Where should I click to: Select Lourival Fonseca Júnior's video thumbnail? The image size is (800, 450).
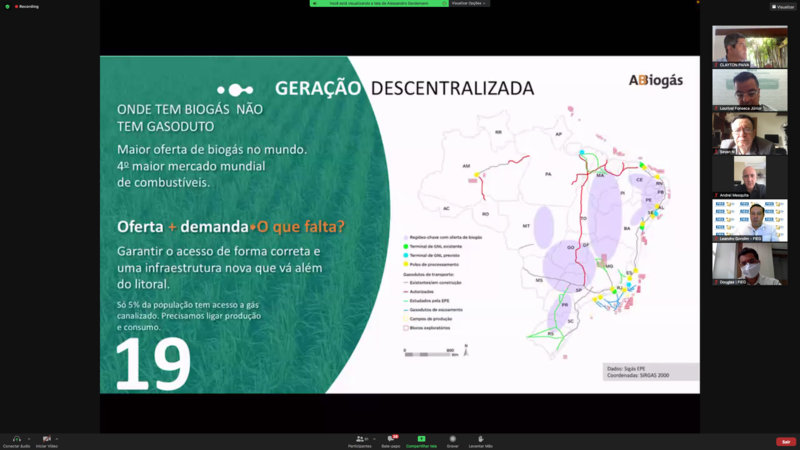click(749, 89)
